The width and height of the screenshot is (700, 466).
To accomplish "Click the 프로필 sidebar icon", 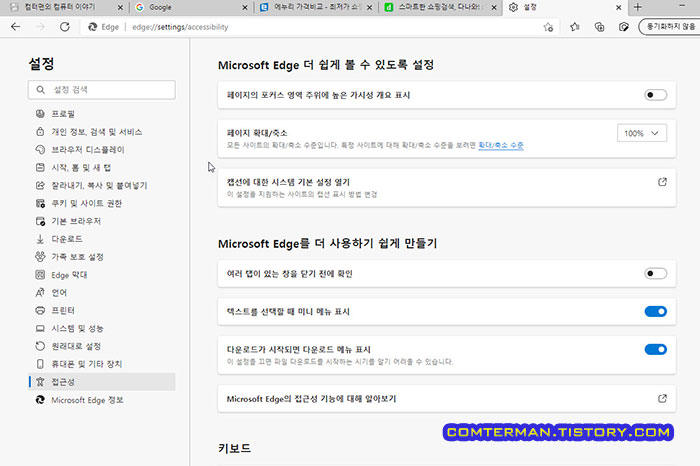I will point(40,114).
